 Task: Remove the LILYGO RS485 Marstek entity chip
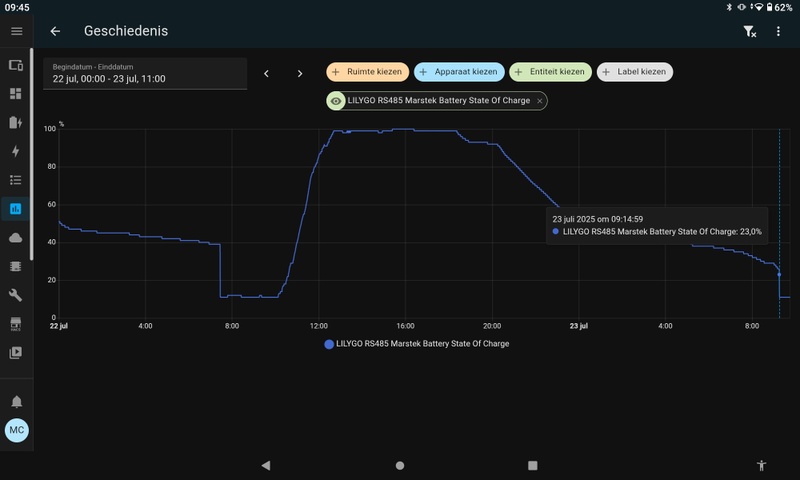pyautogui.click(x=540, y=101)
